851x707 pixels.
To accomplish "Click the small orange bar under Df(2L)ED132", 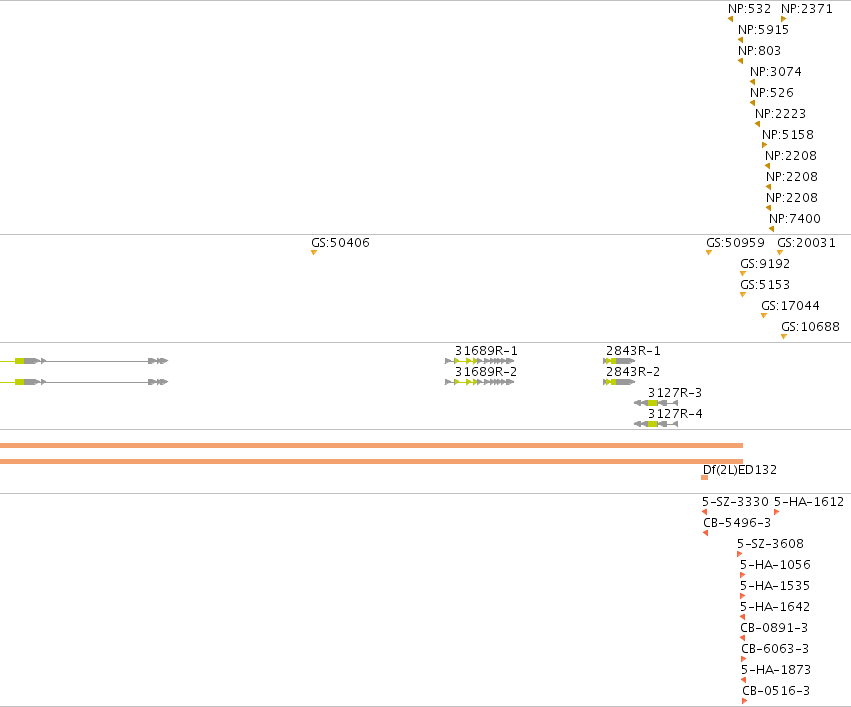I will tap(704, 477).
